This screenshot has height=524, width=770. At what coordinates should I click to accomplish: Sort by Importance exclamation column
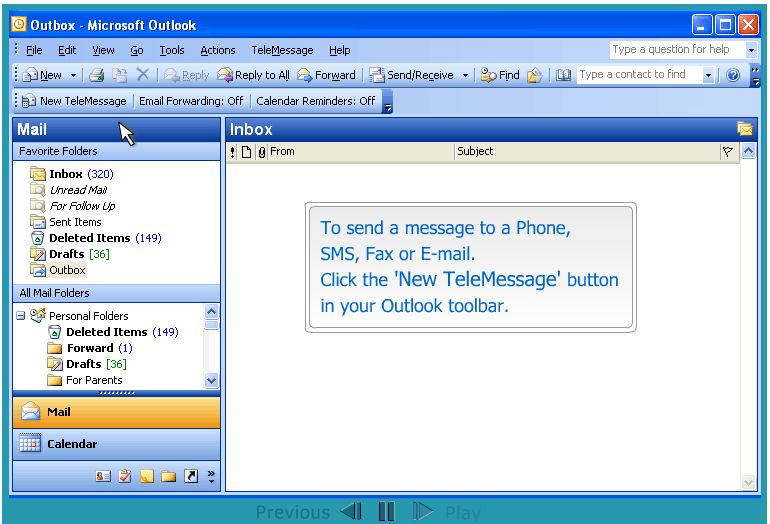232,152
